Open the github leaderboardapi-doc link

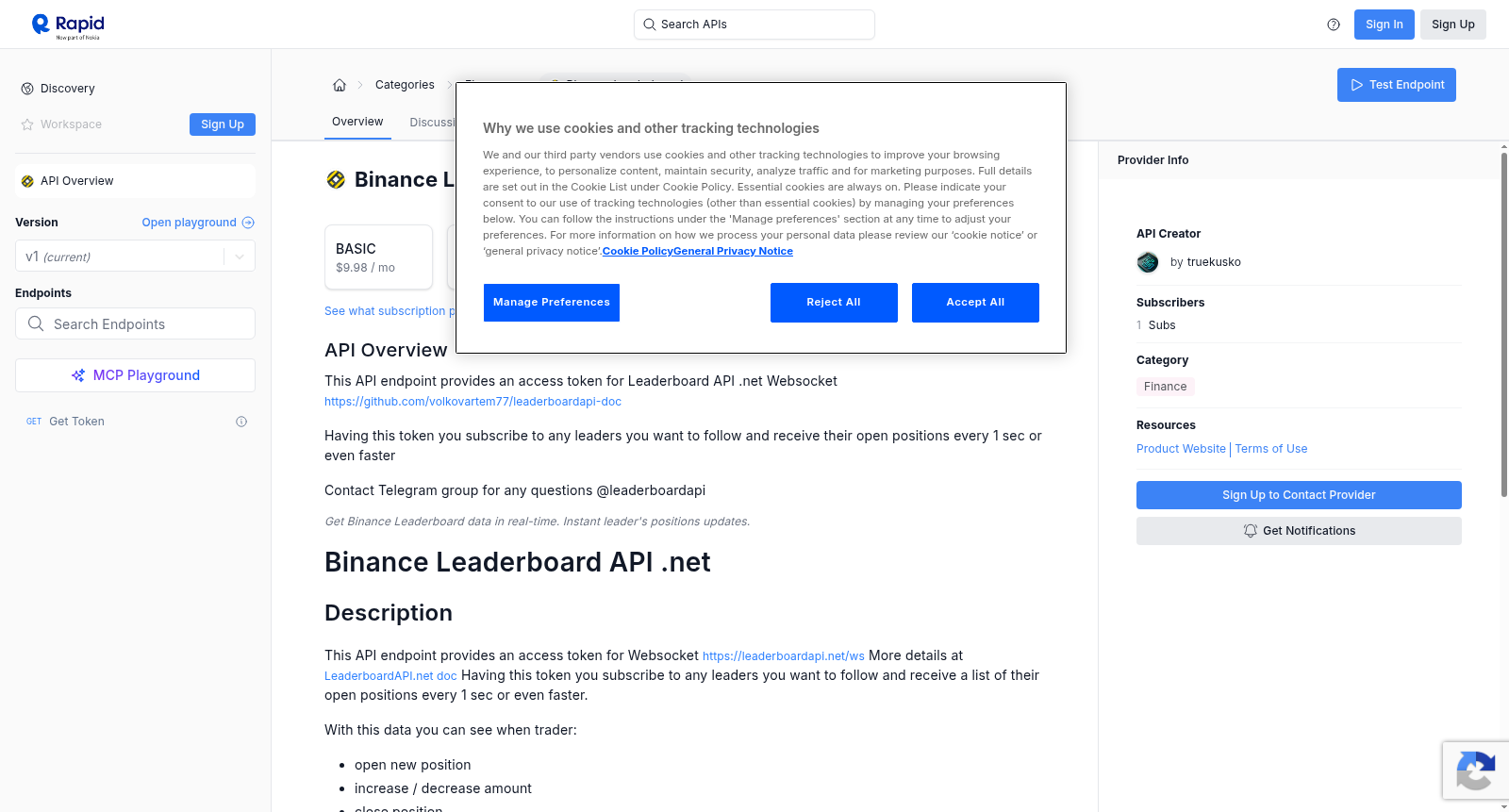click(x=473, y=402)
